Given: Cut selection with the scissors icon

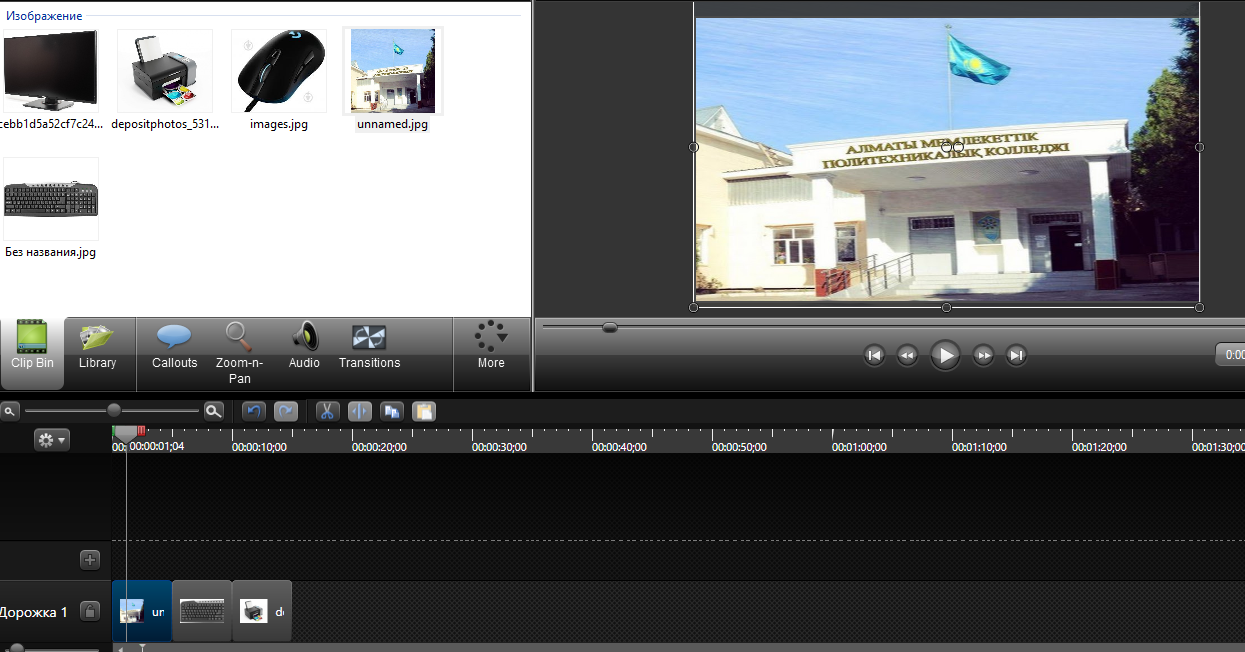Looking at the screenshot, I should (327, 410).
